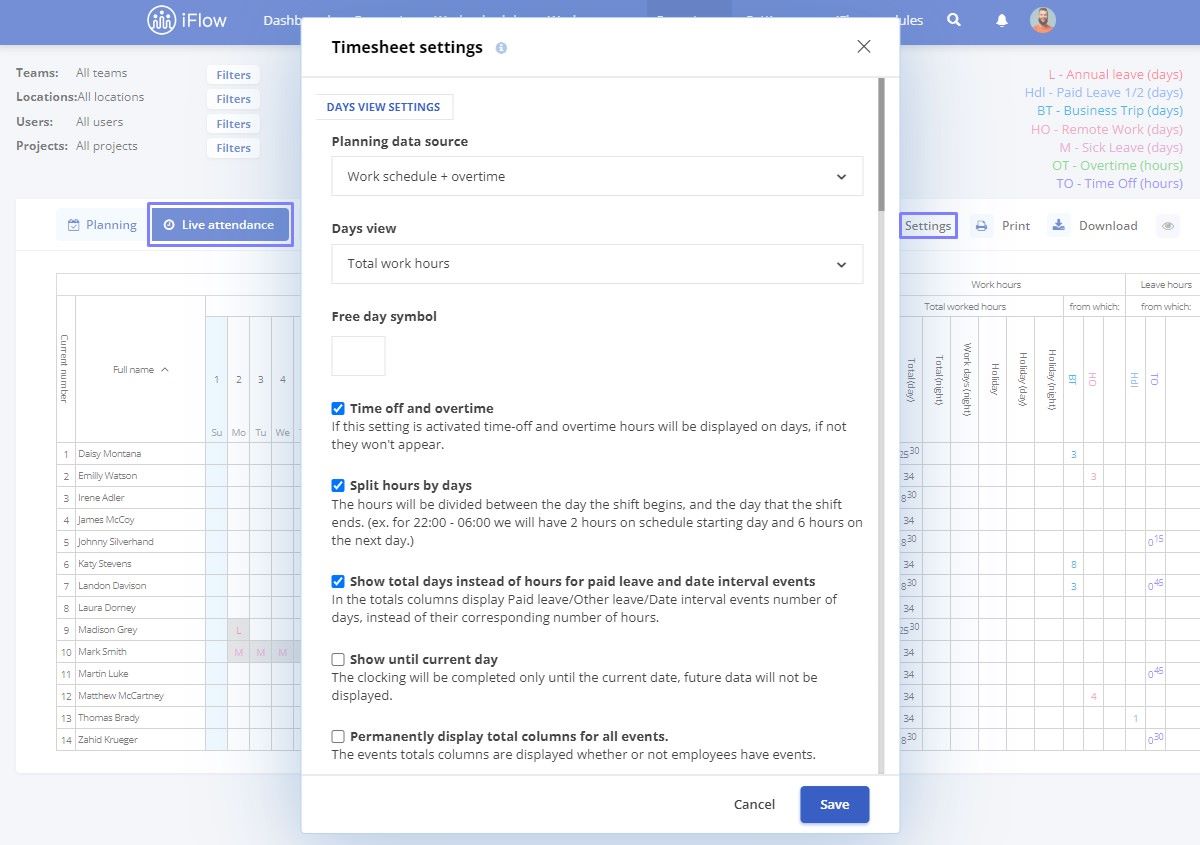
Task: Sort by the Full name column arrow
Action: coord(165,369)
